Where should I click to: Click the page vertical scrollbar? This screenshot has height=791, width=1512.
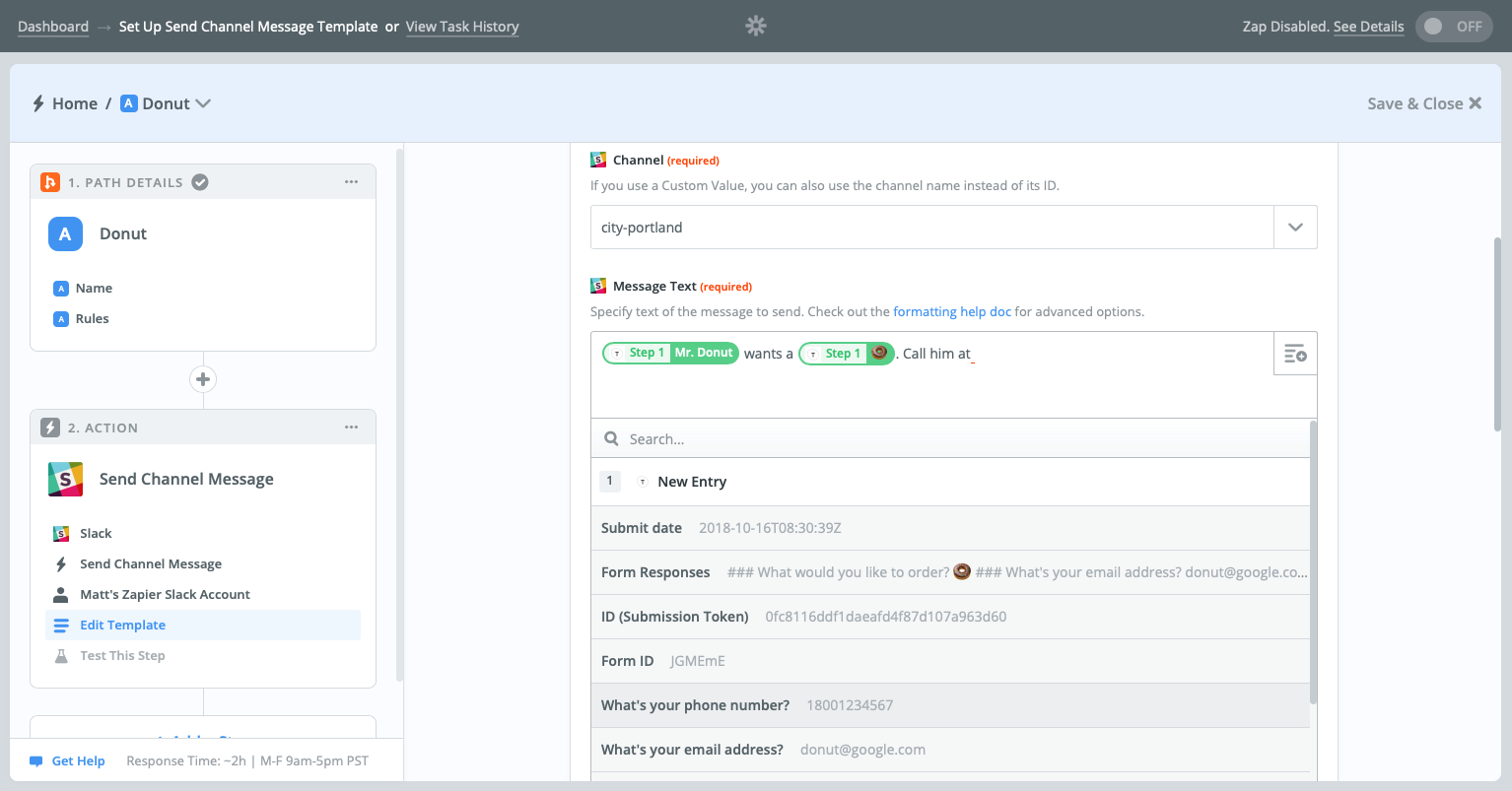coord(1497,335)
